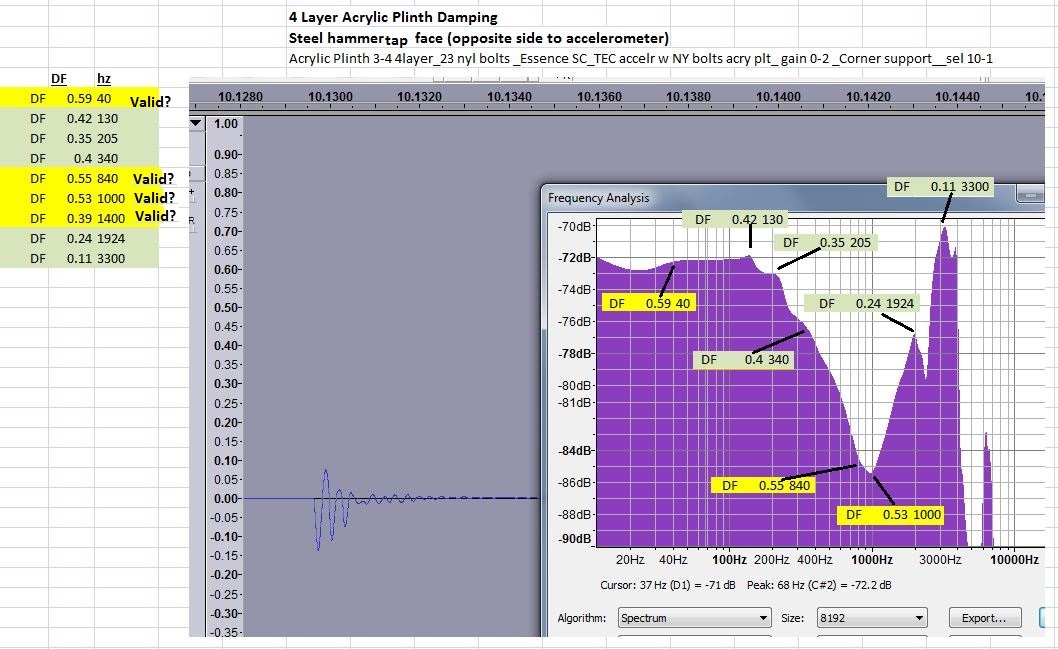Select the underlined hz column header cell

[103, 79]
